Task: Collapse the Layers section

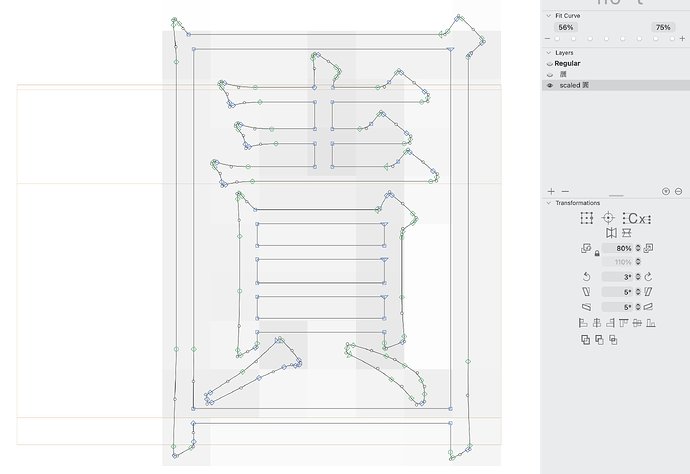Action: pos(547,52)
